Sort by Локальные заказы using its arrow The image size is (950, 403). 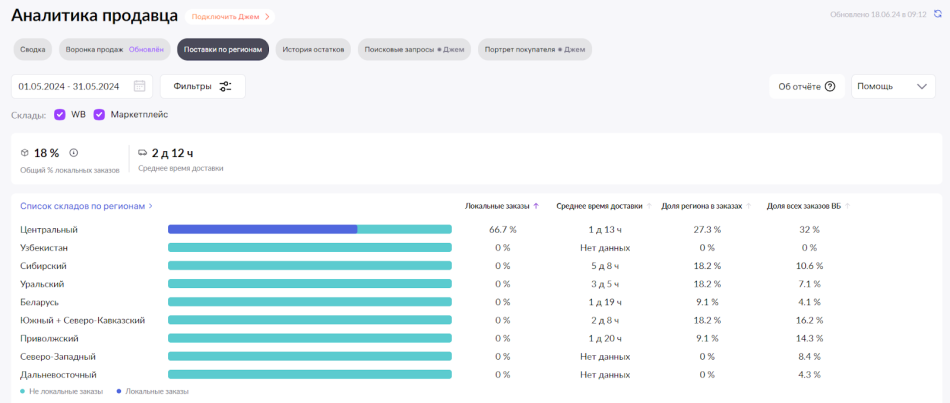pyautogui.click(x=536, y=206)
